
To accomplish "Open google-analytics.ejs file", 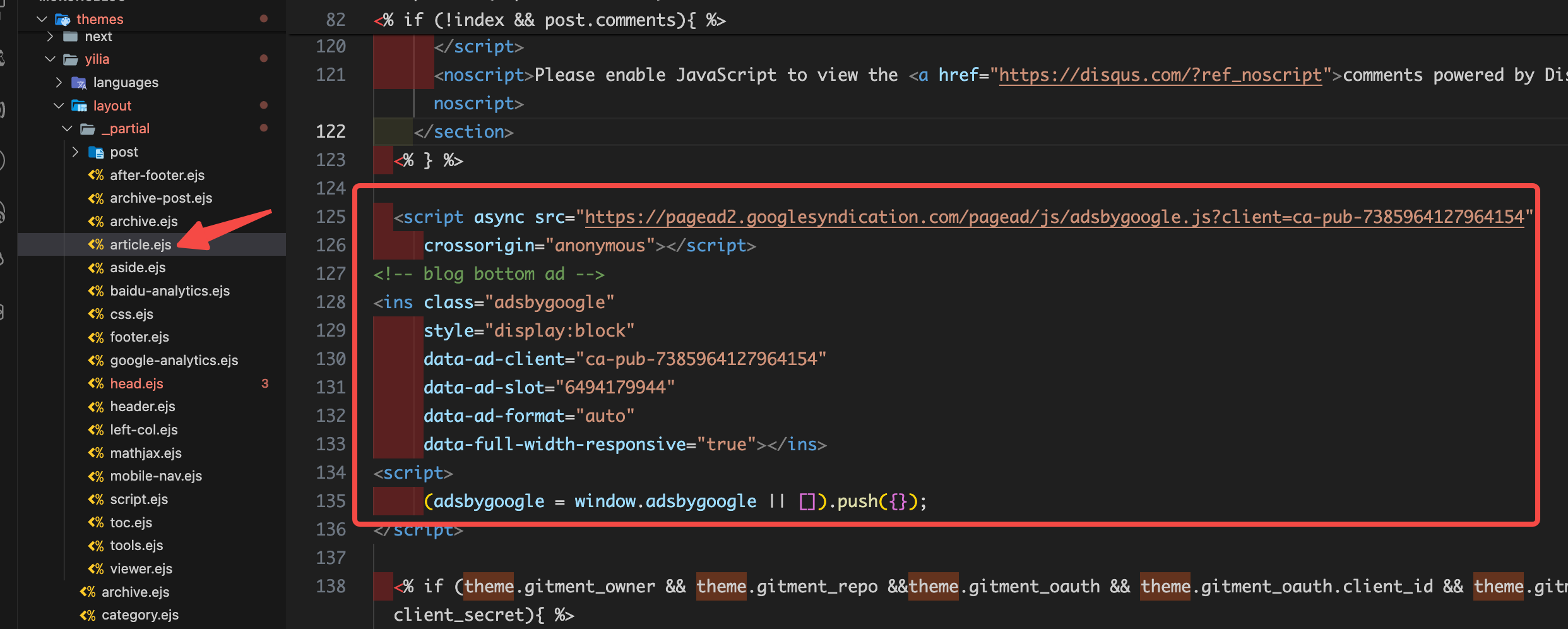I will [174, 361].
